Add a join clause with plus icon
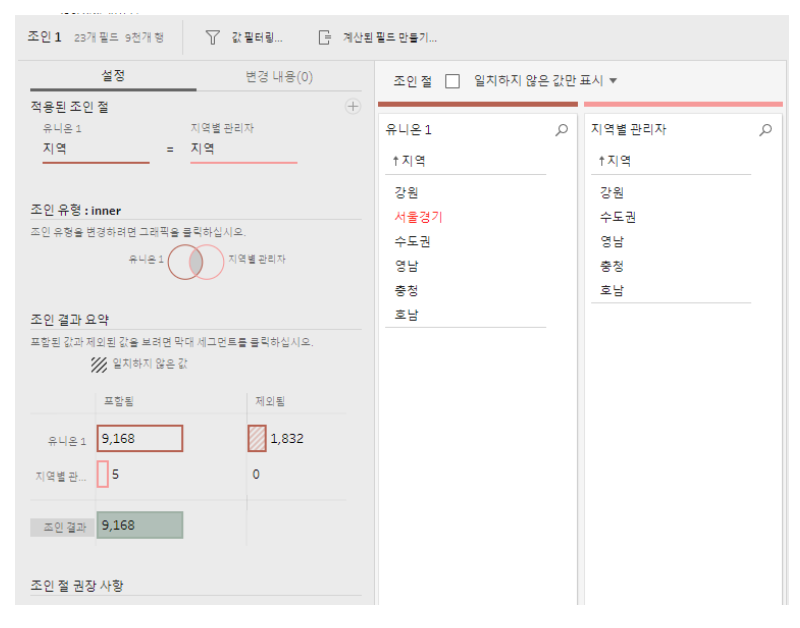 (x=352, y=107)
